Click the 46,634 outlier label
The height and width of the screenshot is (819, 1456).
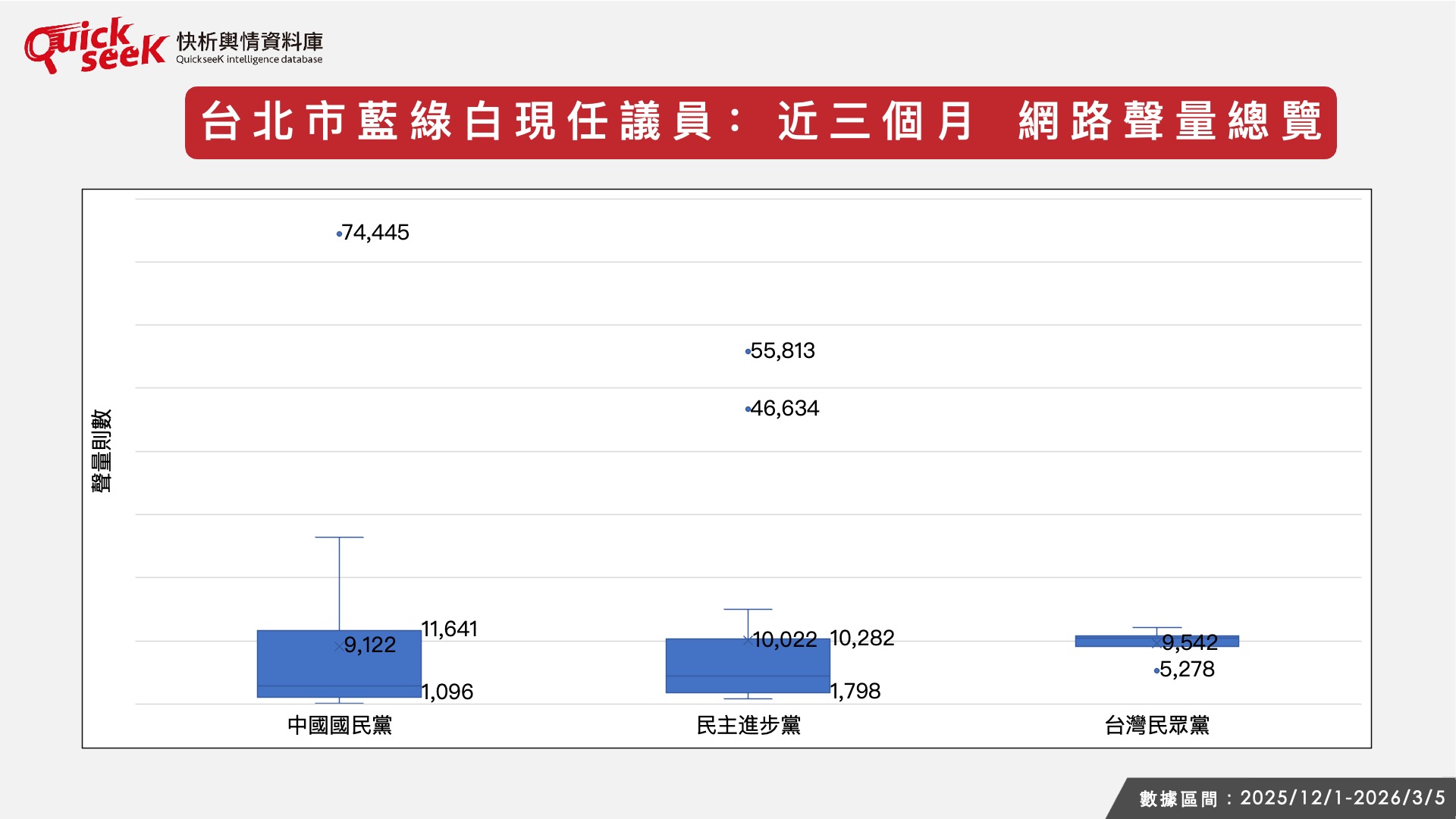pyautogui.click(x=785, y=409)
